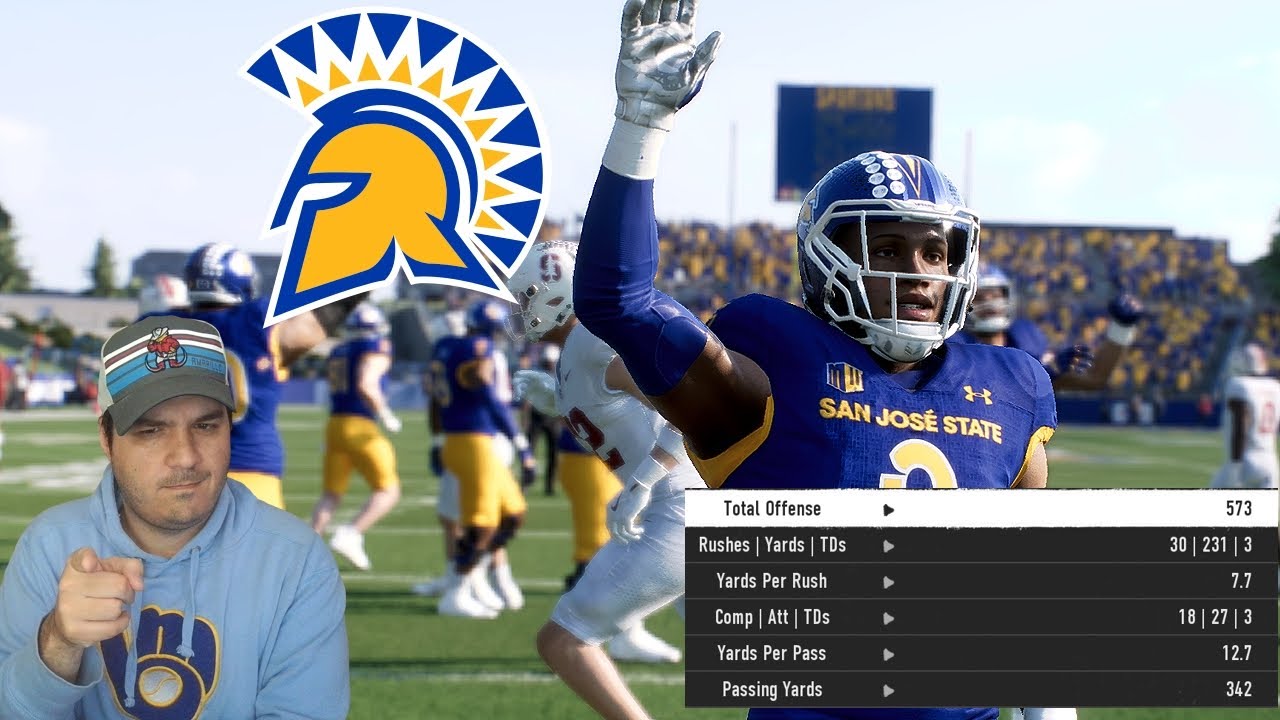Click the stadium scoreboard in the background
1280x720 pixels.
(854, 141)
